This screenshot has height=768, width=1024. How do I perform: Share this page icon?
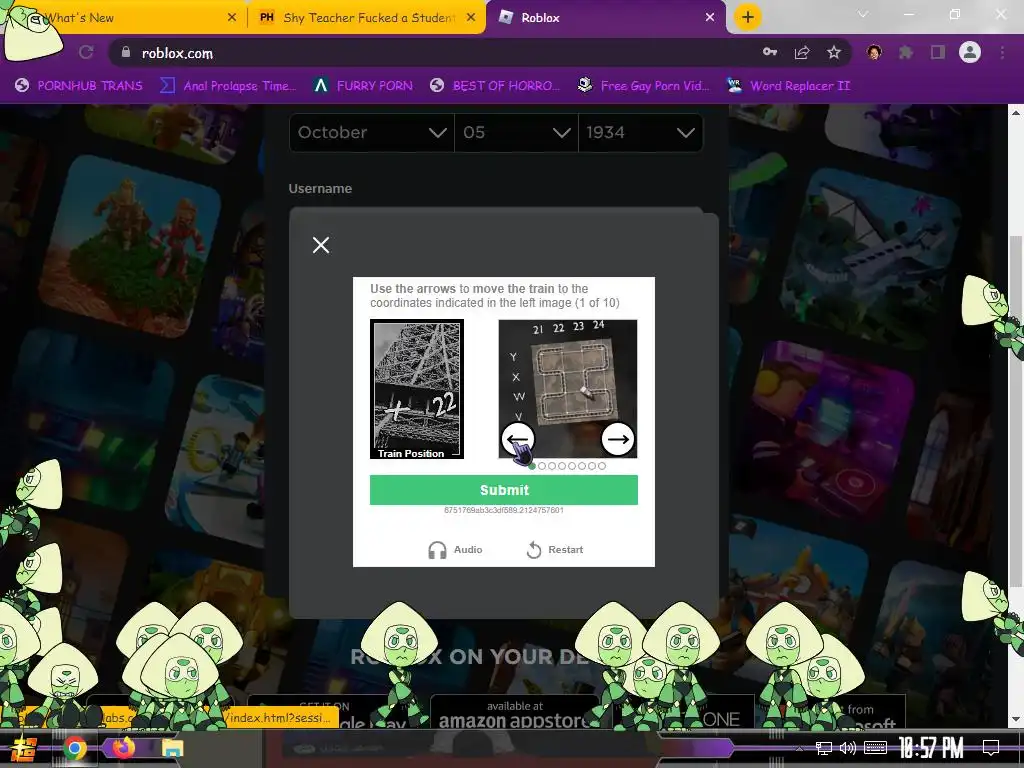point(802,52)
